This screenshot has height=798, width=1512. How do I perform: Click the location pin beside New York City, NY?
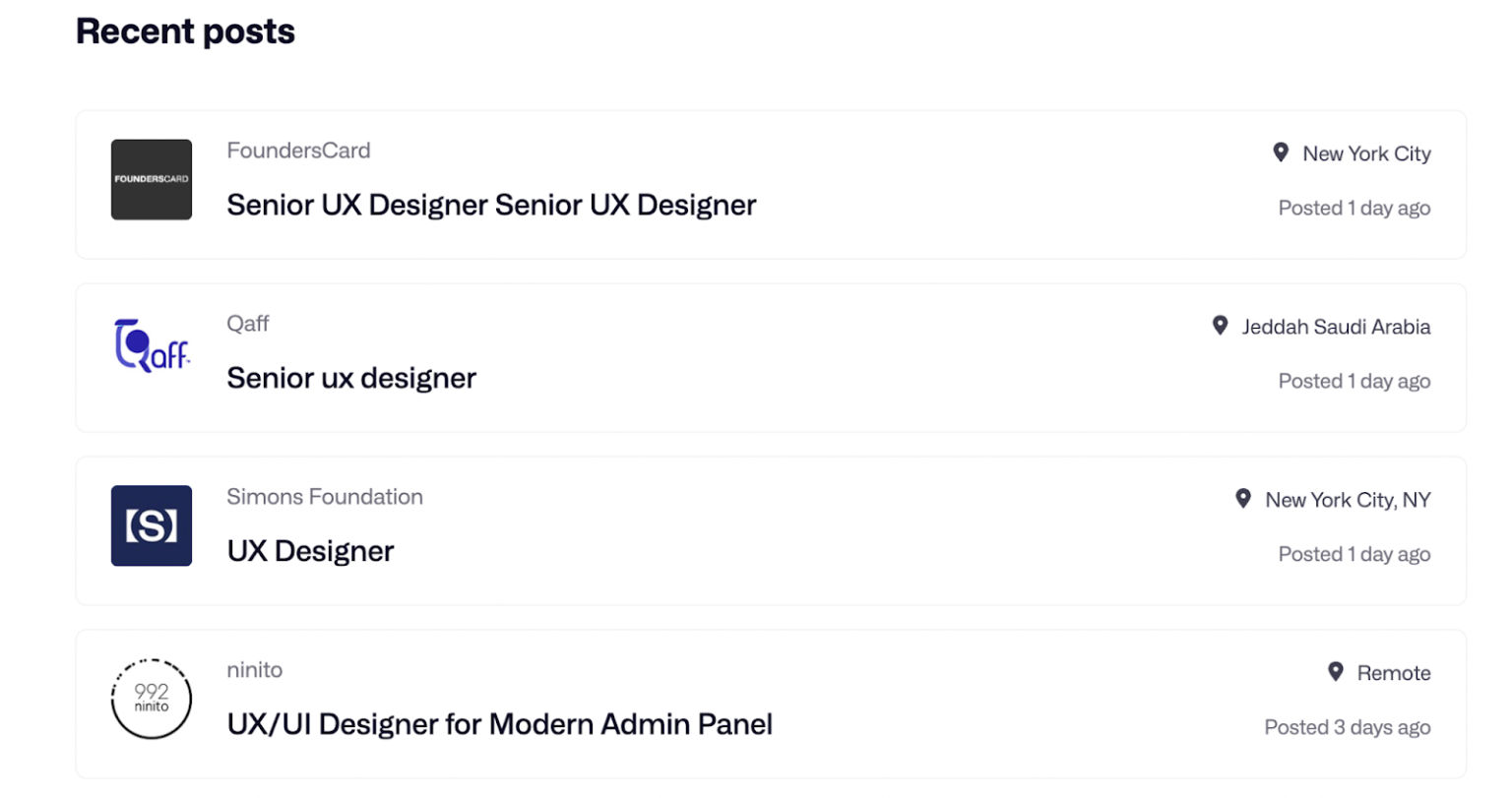(x=1242, y=498)
